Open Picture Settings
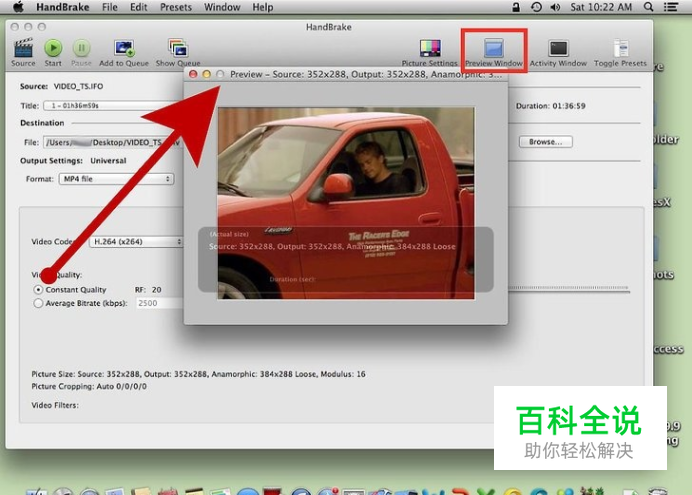The height and width of the screenshot is (495, 692). pos(429,52)
